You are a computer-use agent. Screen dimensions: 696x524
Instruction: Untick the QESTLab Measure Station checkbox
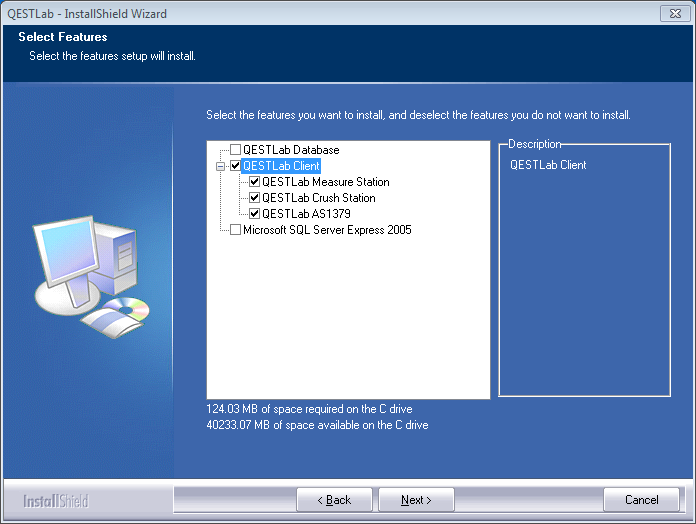(x=254, y=182)
